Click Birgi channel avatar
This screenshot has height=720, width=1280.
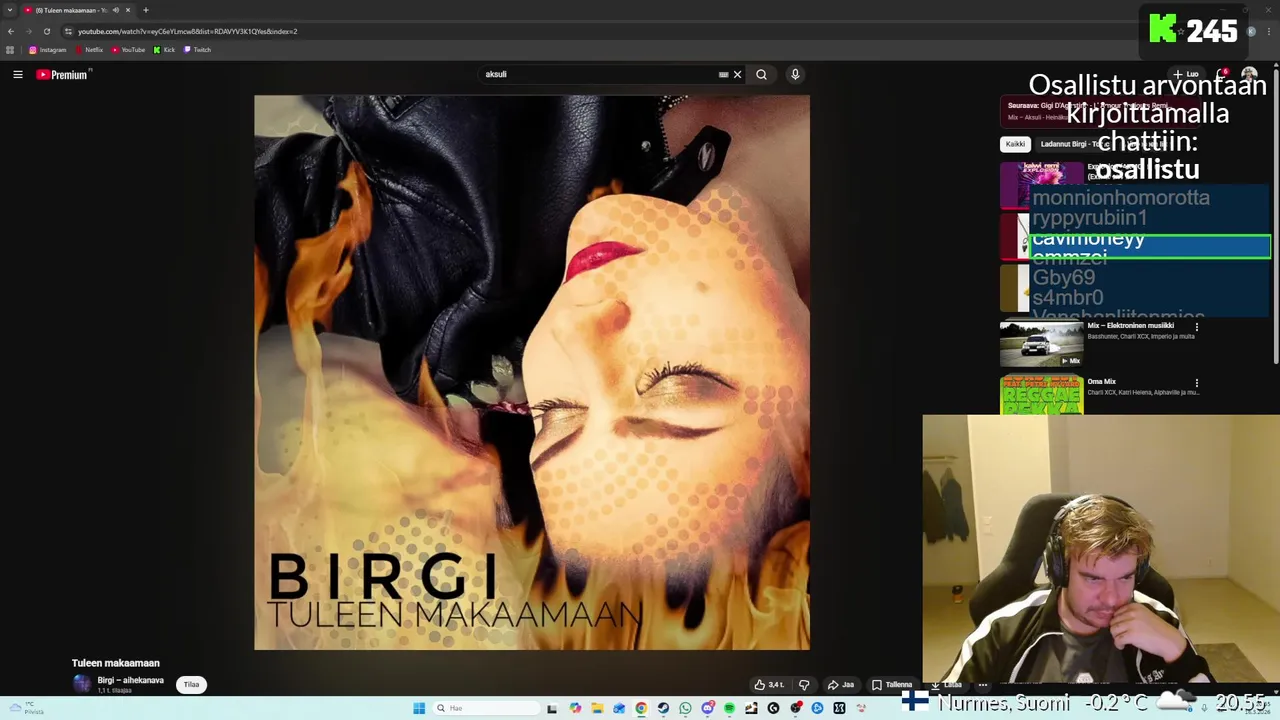pyautogui.click(x=81, y=684)
